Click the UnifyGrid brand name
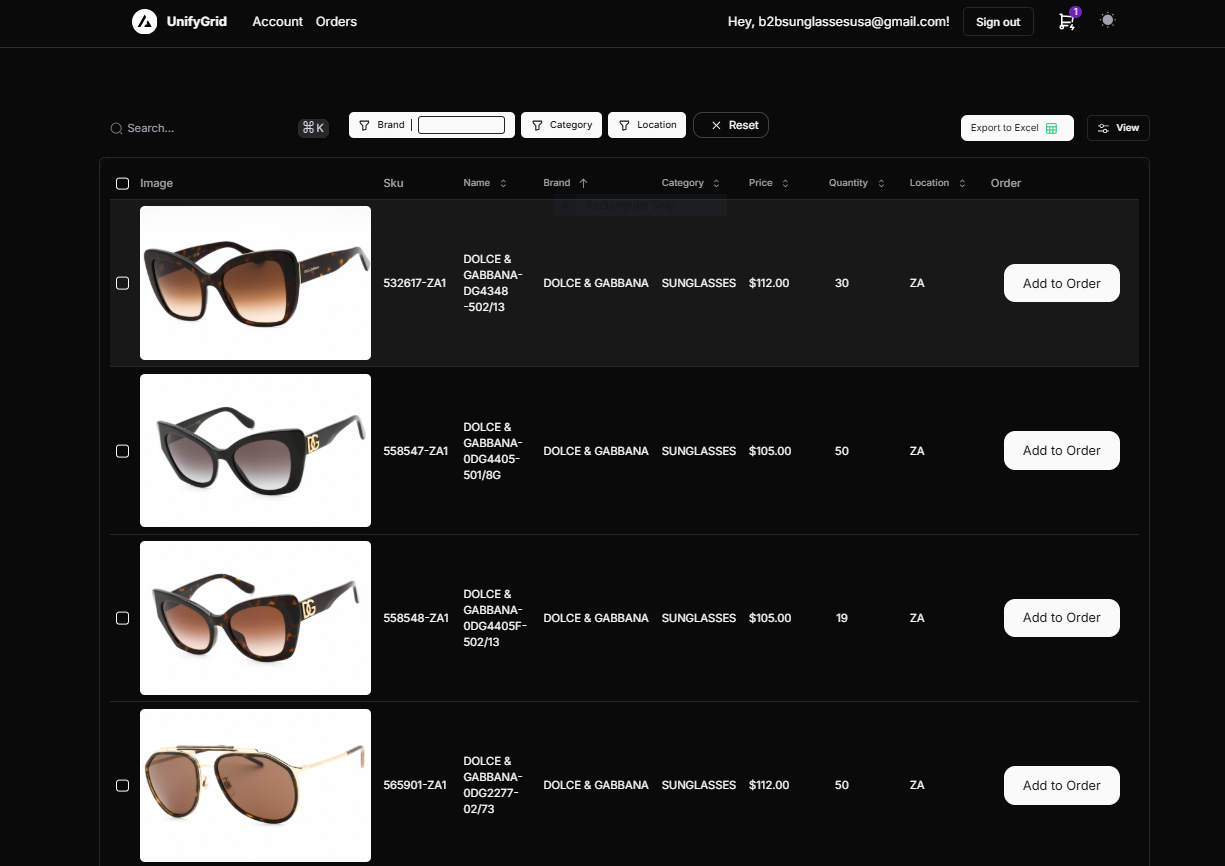The height and width of the screenshot is (866, 1225). point(197,21)
